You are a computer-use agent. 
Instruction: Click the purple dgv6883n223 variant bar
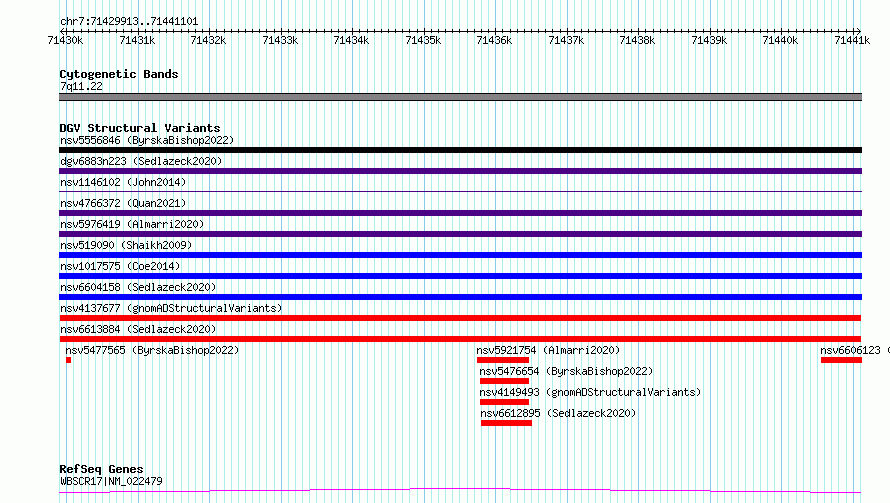[x=460, y=171]
